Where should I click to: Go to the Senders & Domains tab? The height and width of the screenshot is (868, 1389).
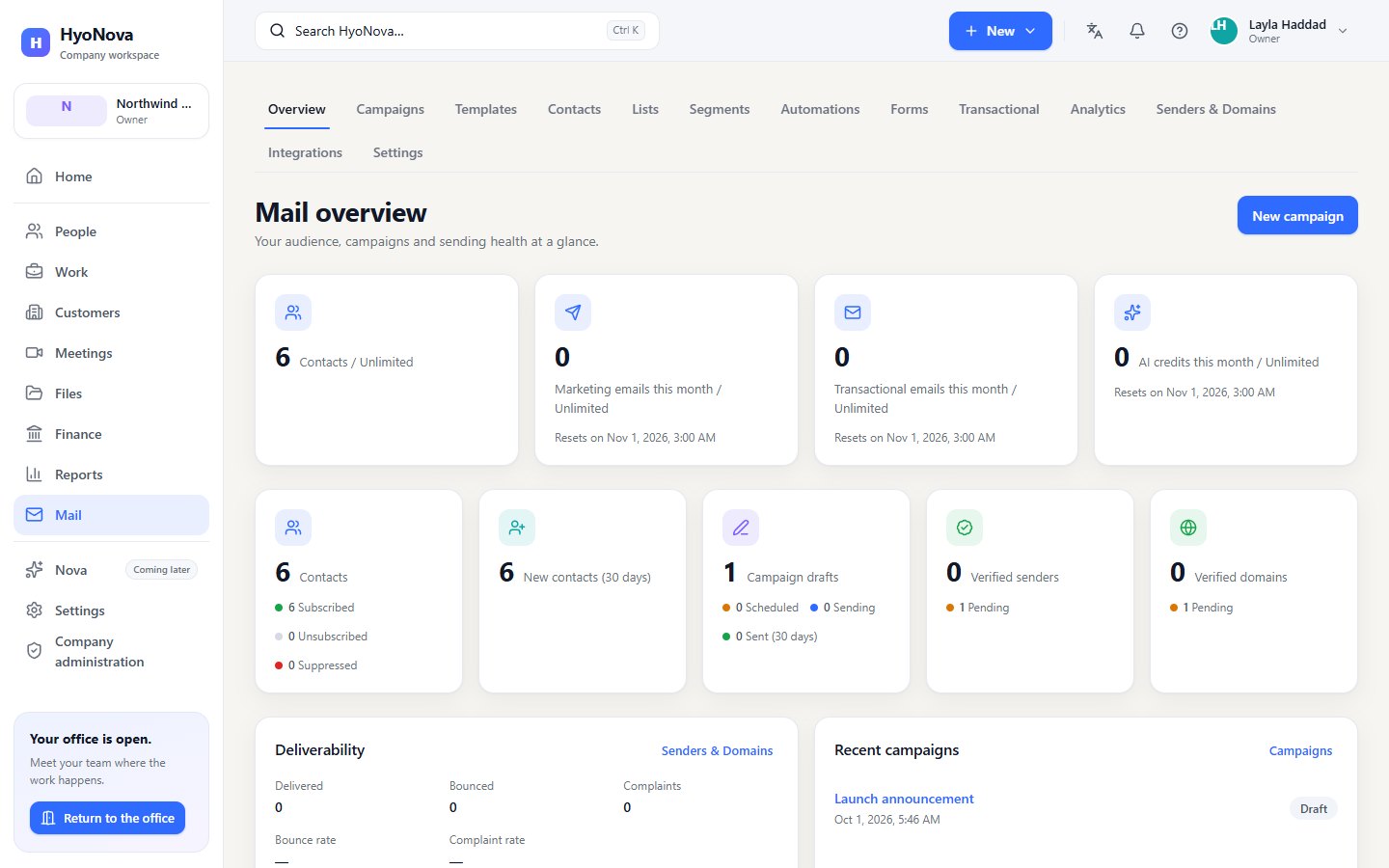(x=1215, y=109)
